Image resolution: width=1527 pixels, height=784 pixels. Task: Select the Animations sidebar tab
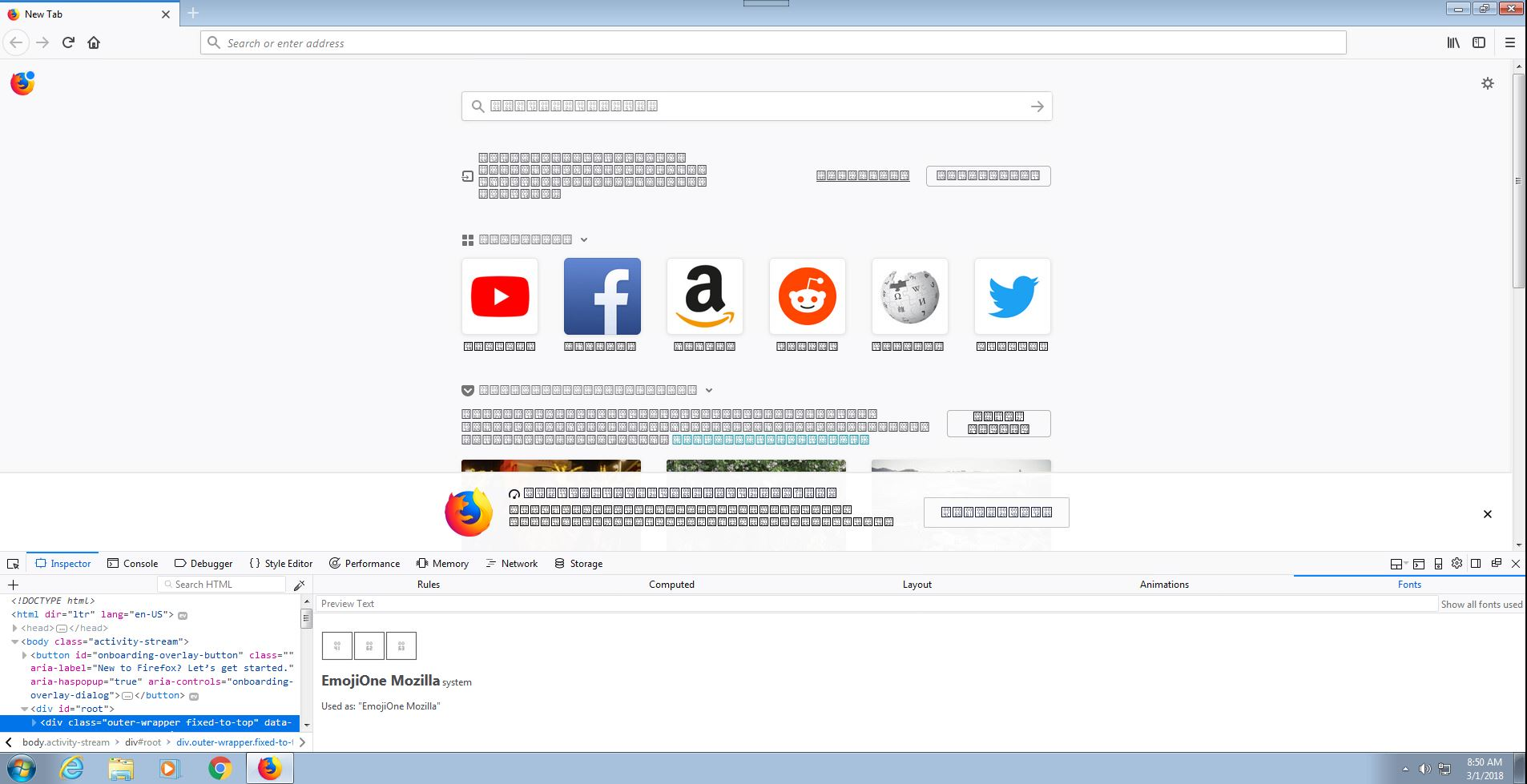coord(1164,585)
